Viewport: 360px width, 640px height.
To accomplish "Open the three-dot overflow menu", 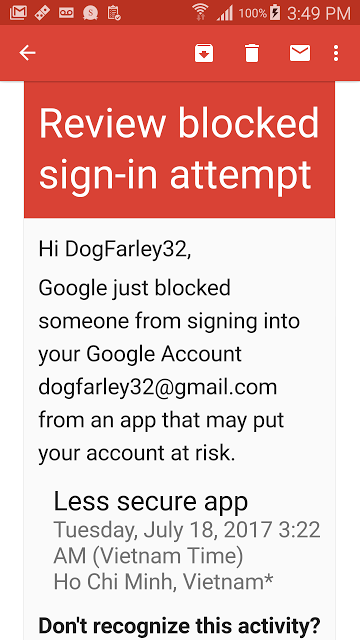I will [x=336, y=53].
